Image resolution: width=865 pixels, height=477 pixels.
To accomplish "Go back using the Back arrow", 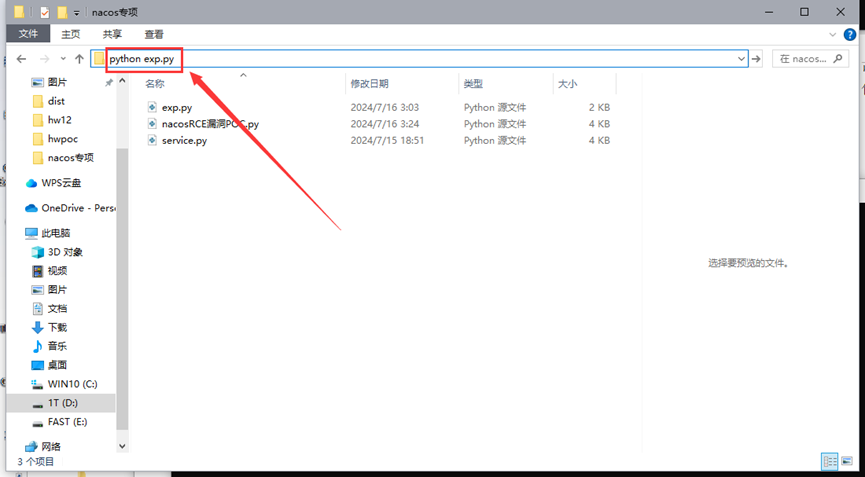I will click(21, 59).
